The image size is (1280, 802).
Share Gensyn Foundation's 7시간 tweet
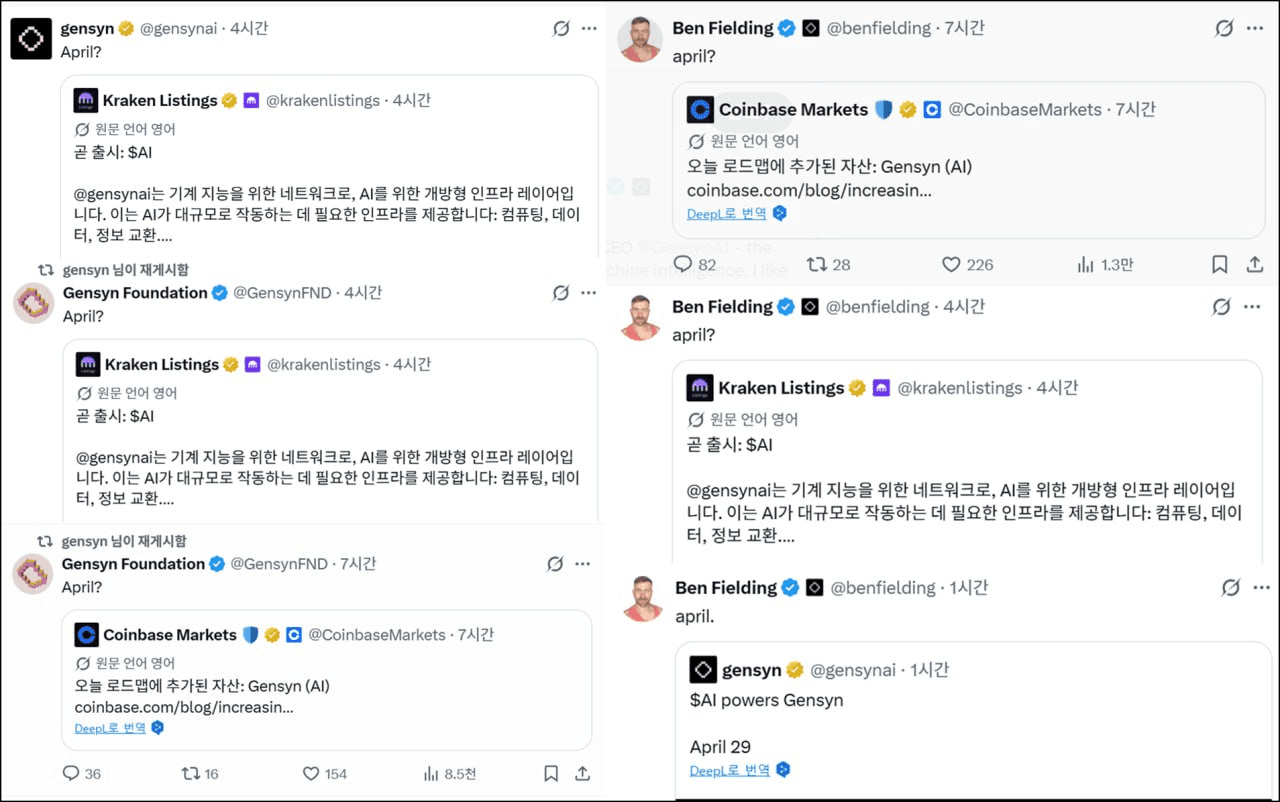coord(582,773)
